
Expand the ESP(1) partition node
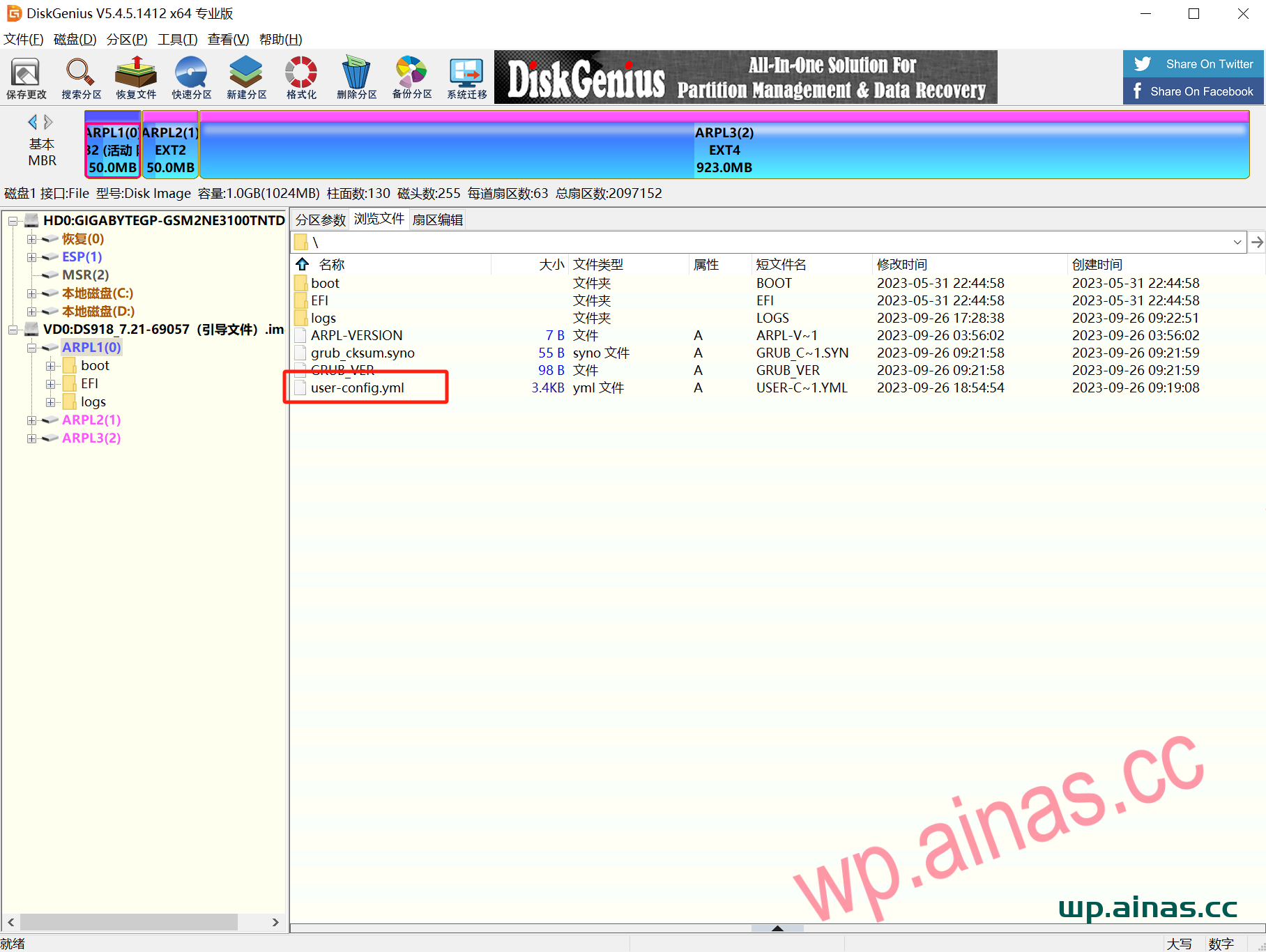pyautogui.click(x=31, y=257)
